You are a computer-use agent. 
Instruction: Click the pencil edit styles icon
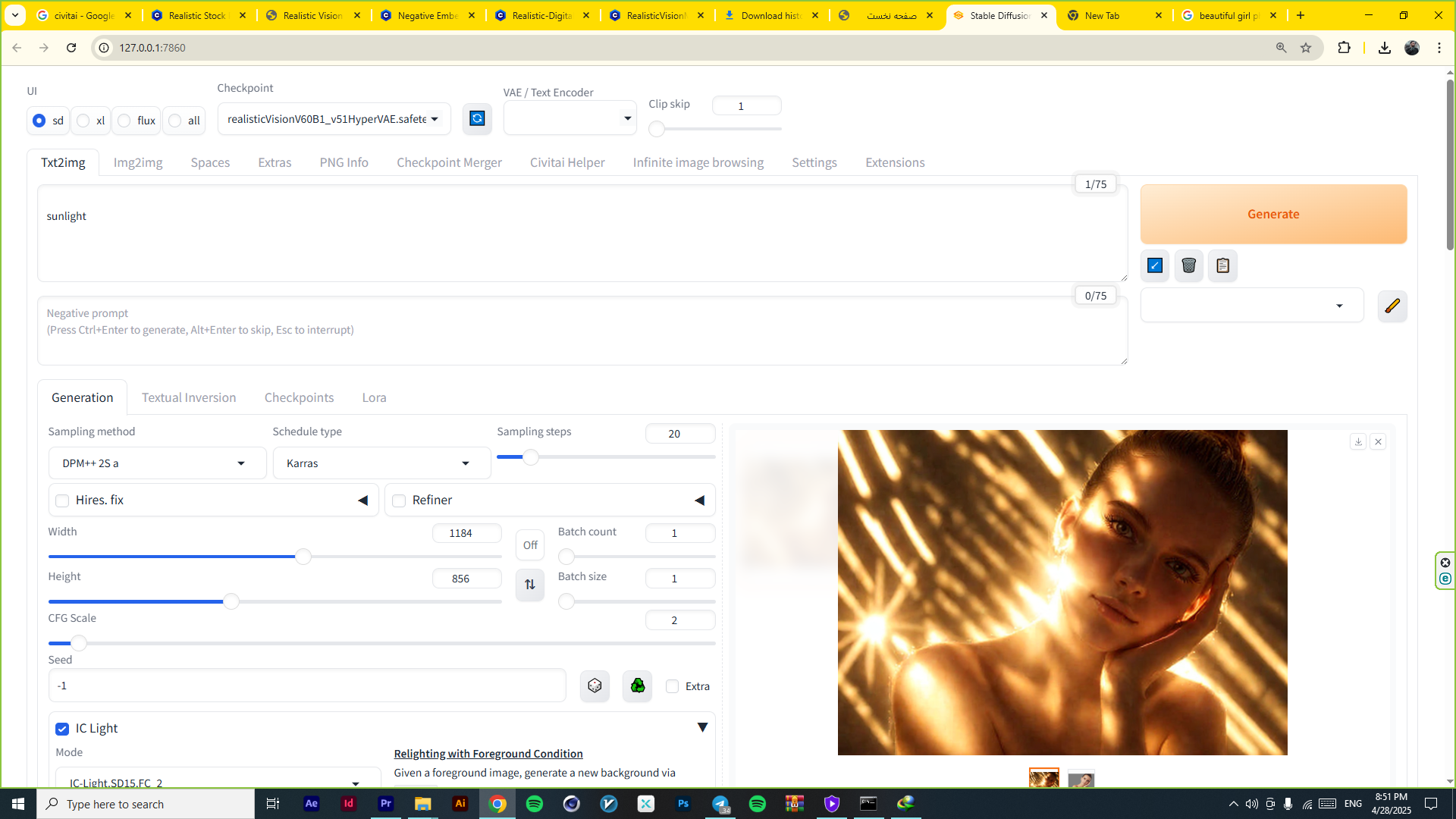(1392, 306)
